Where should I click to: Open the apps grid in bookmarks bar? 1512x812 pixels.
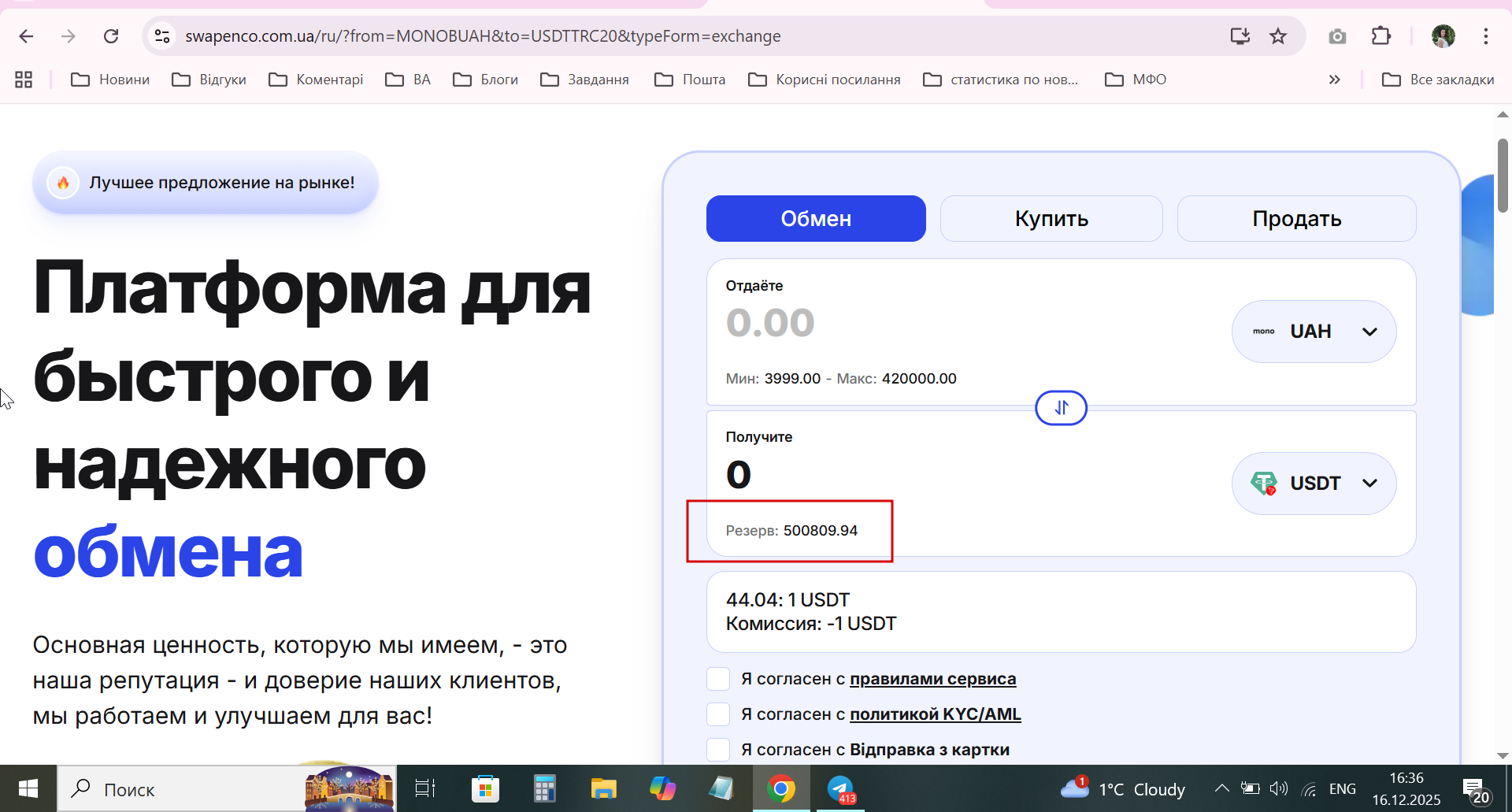tap(24, 80)
